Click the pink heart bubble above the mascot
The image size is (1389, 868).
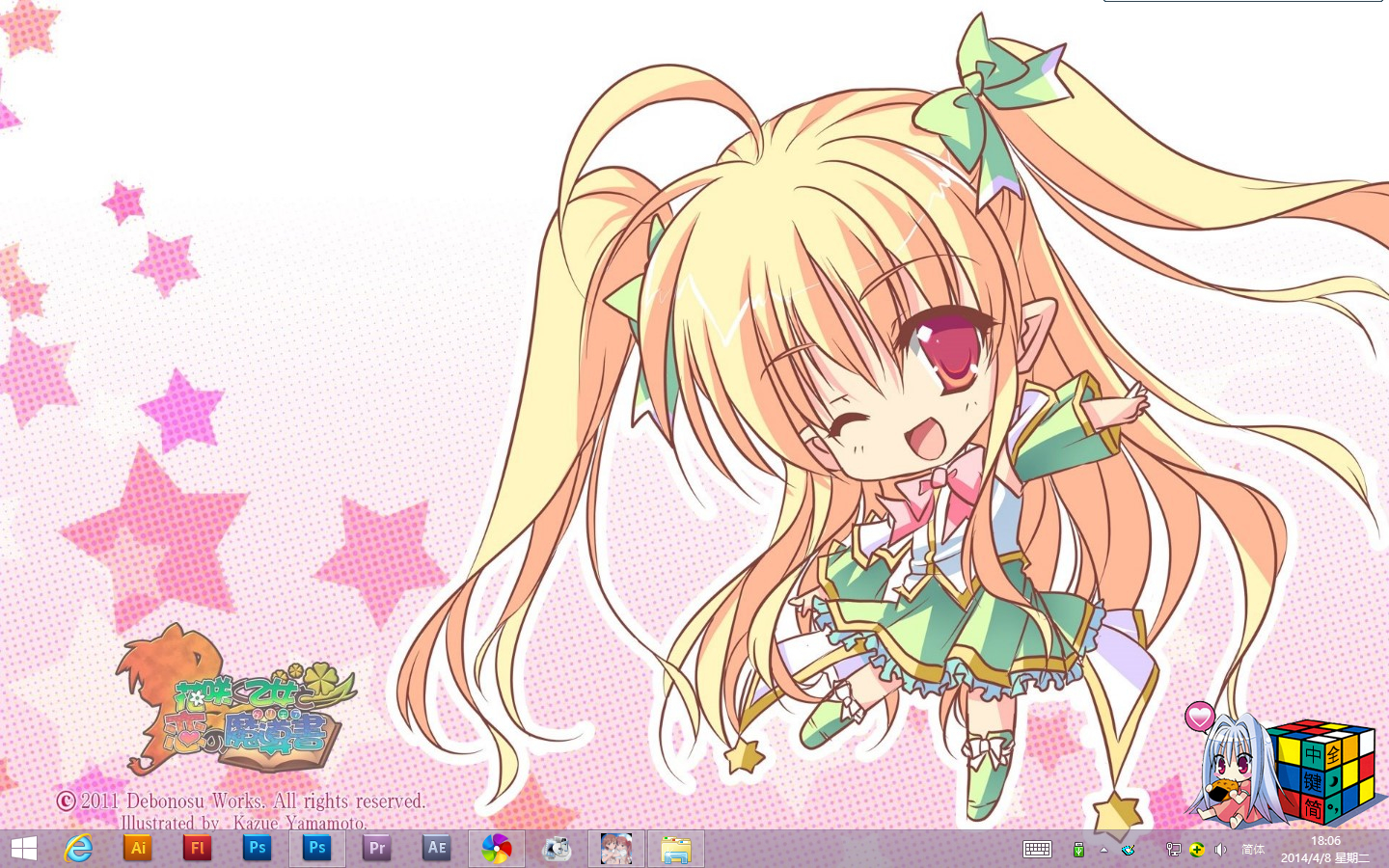tap(1200, 717)
